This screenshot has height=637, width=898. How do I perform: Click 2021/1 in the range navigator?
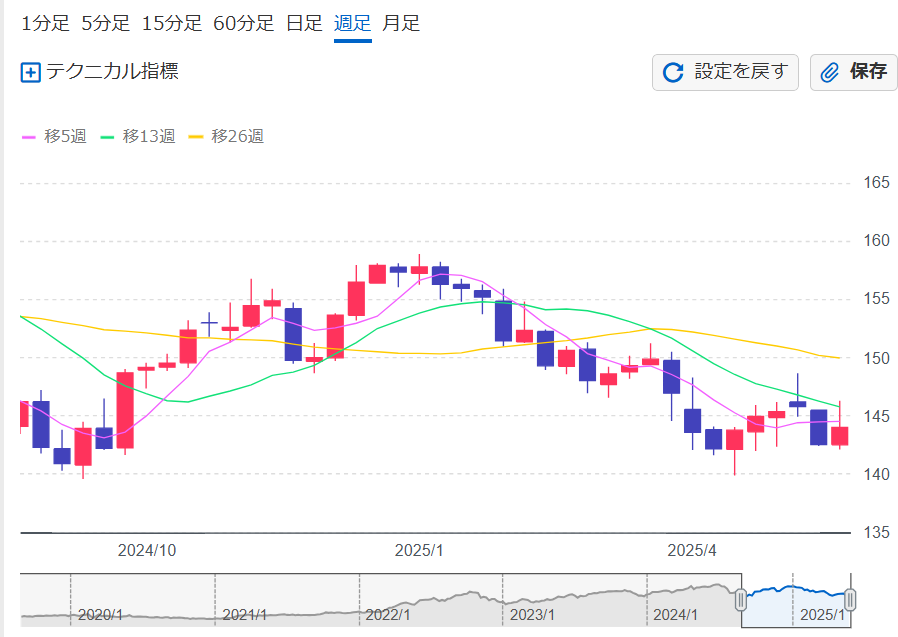pyautogui.click(x=245, y=615)
